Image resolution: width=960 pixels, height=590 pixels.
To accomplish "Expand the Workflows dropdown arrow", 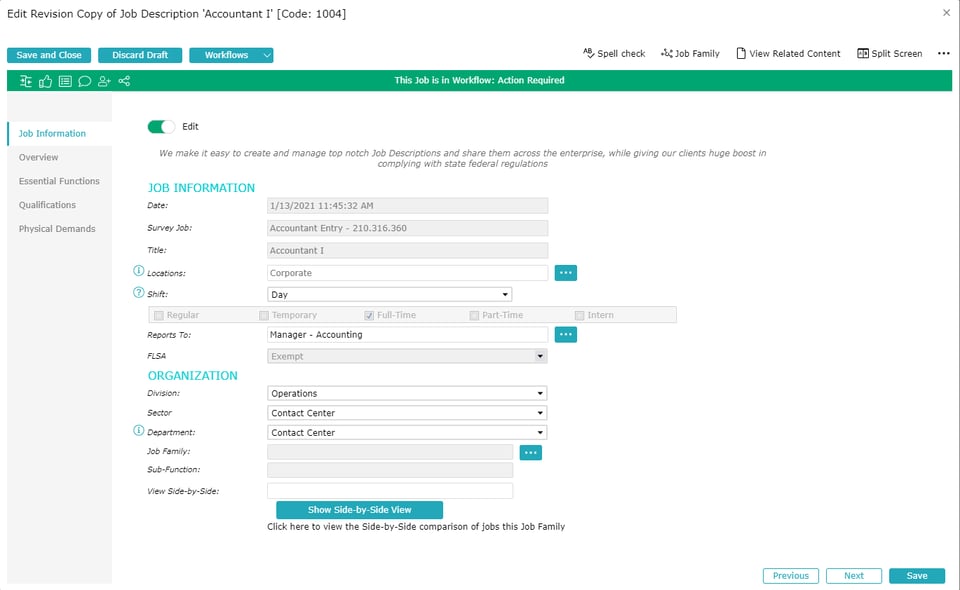I will (266, 56).
